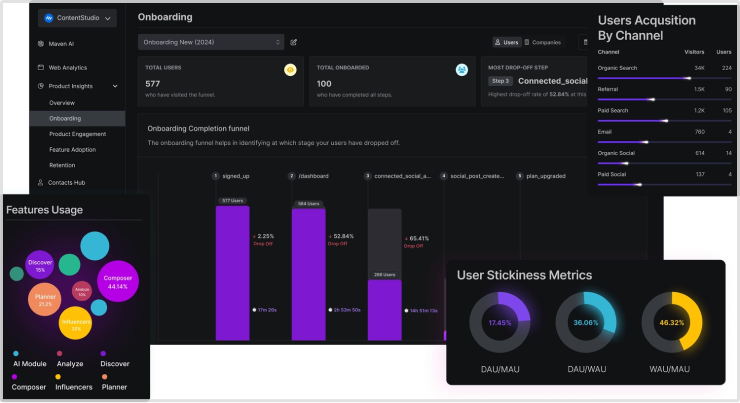
Task: Click the DAU/MAU 17.45% donut chart
Action: pos(500,322)
